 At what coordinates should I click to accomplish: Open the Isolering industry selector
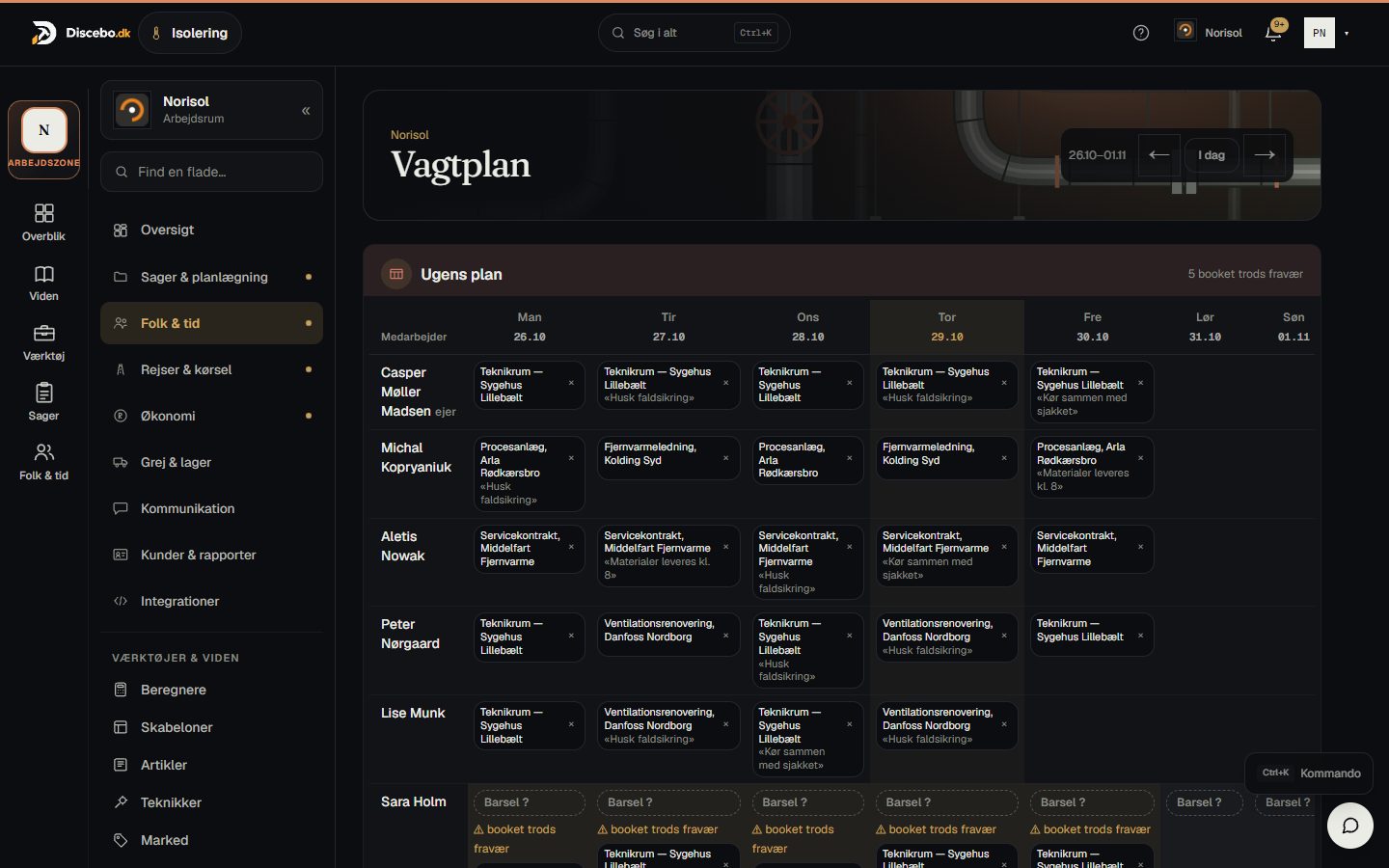(x=190, y=33)
